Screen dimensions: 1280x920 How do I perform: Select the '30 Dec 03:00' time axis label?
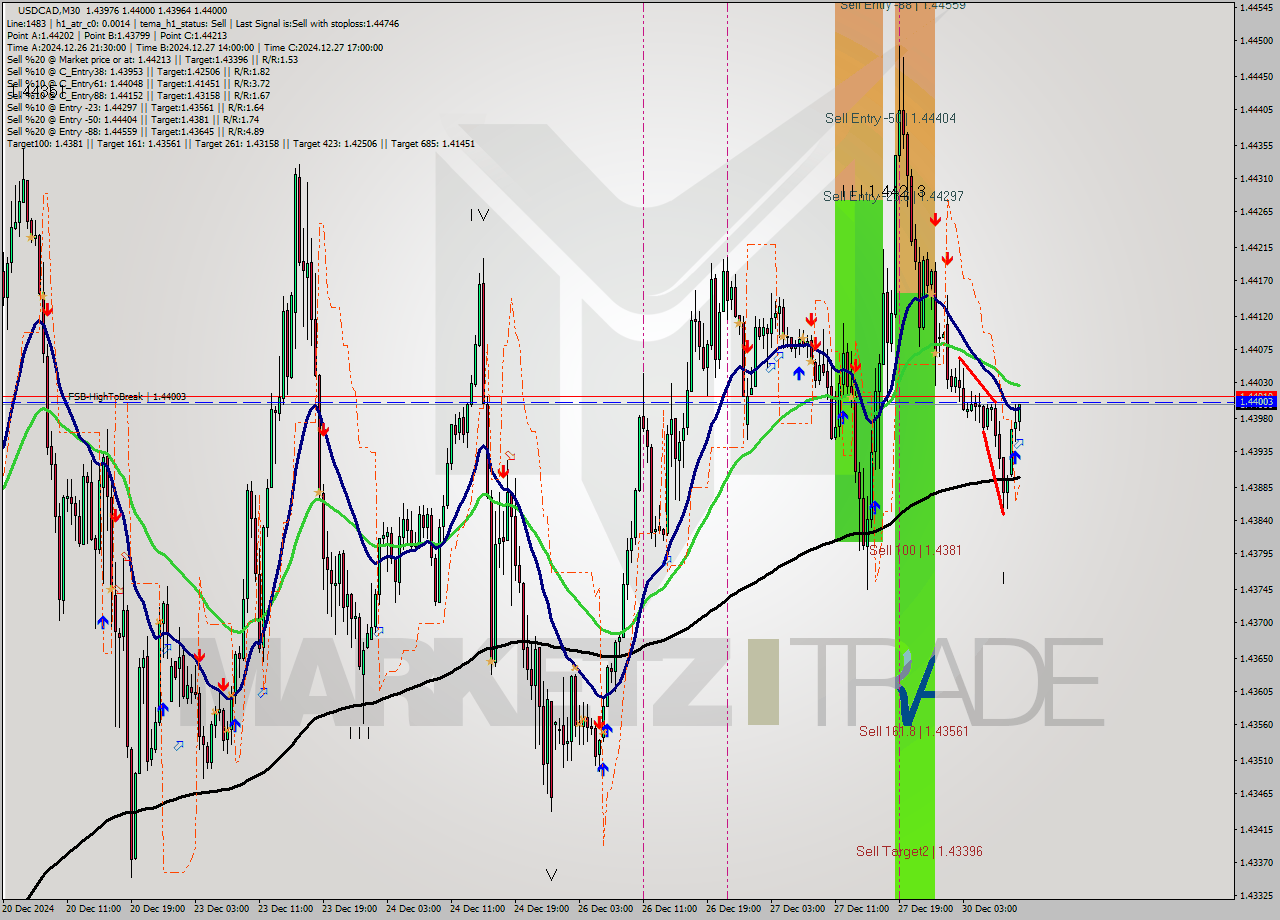990,909
